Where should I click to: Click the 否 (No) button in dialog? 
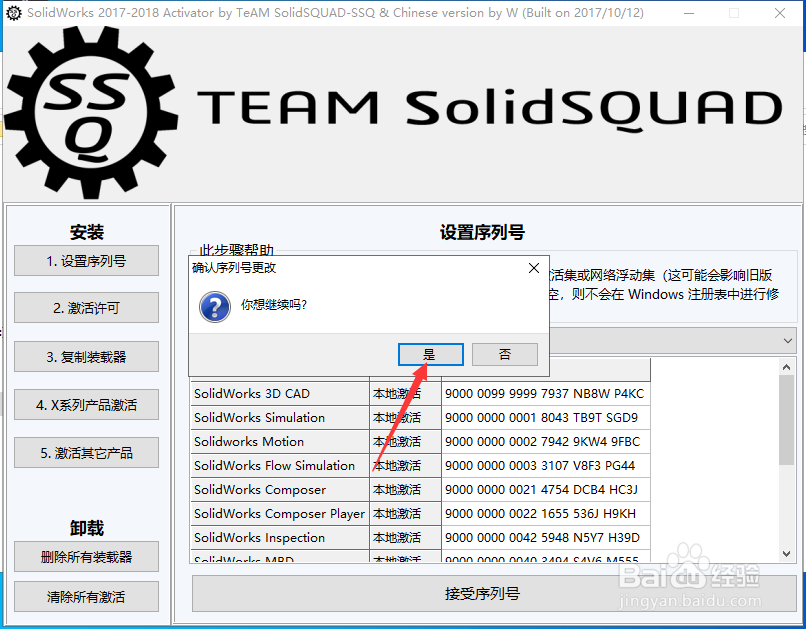click(505, 355)
